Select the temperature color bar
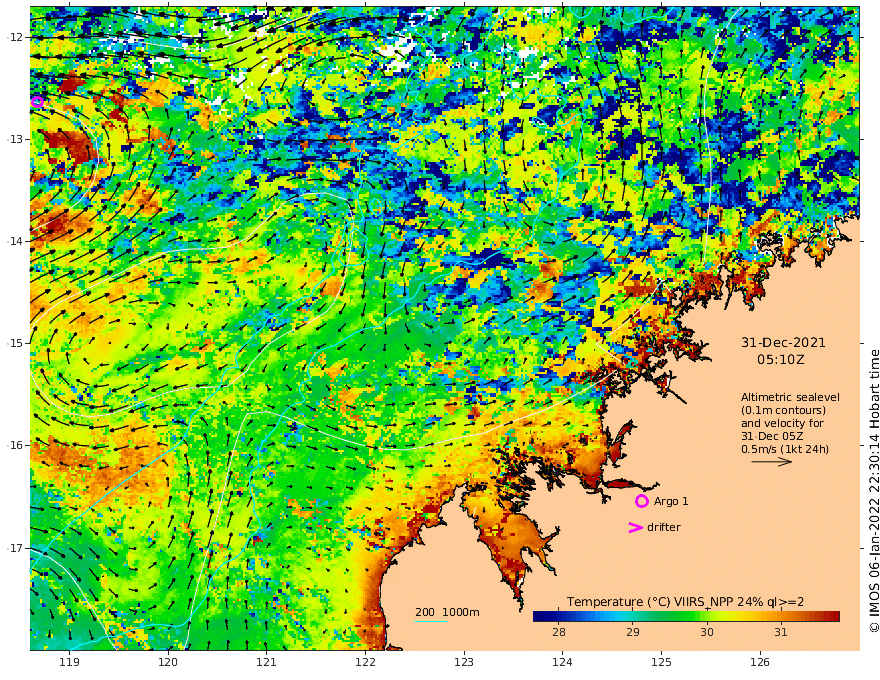Screen dimensions: 880x680 pos(686,616)
